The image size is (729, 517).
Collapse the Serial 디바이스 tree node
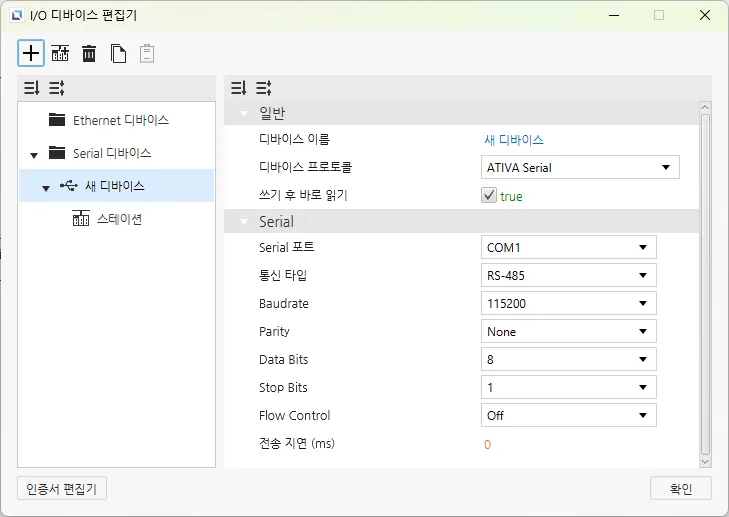[34, 154]
